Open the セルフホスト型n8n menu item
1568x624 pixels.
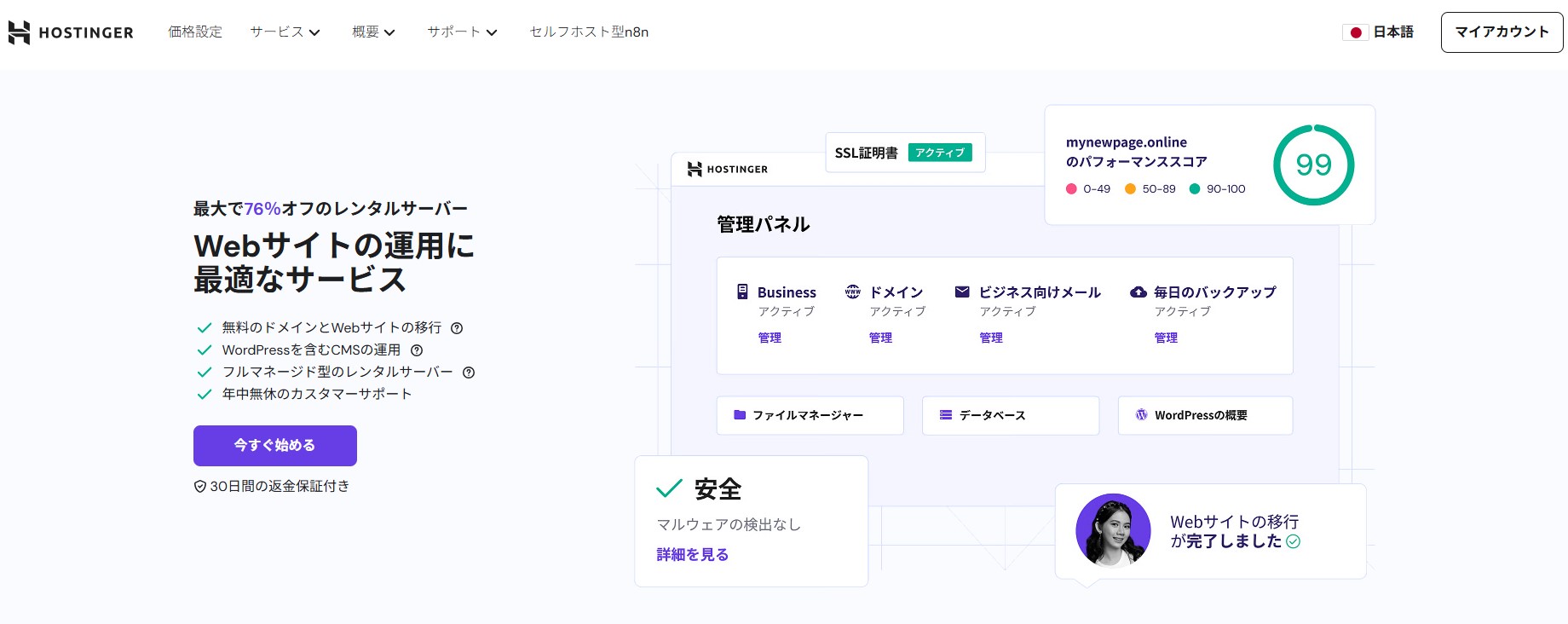tap(589, 32)
